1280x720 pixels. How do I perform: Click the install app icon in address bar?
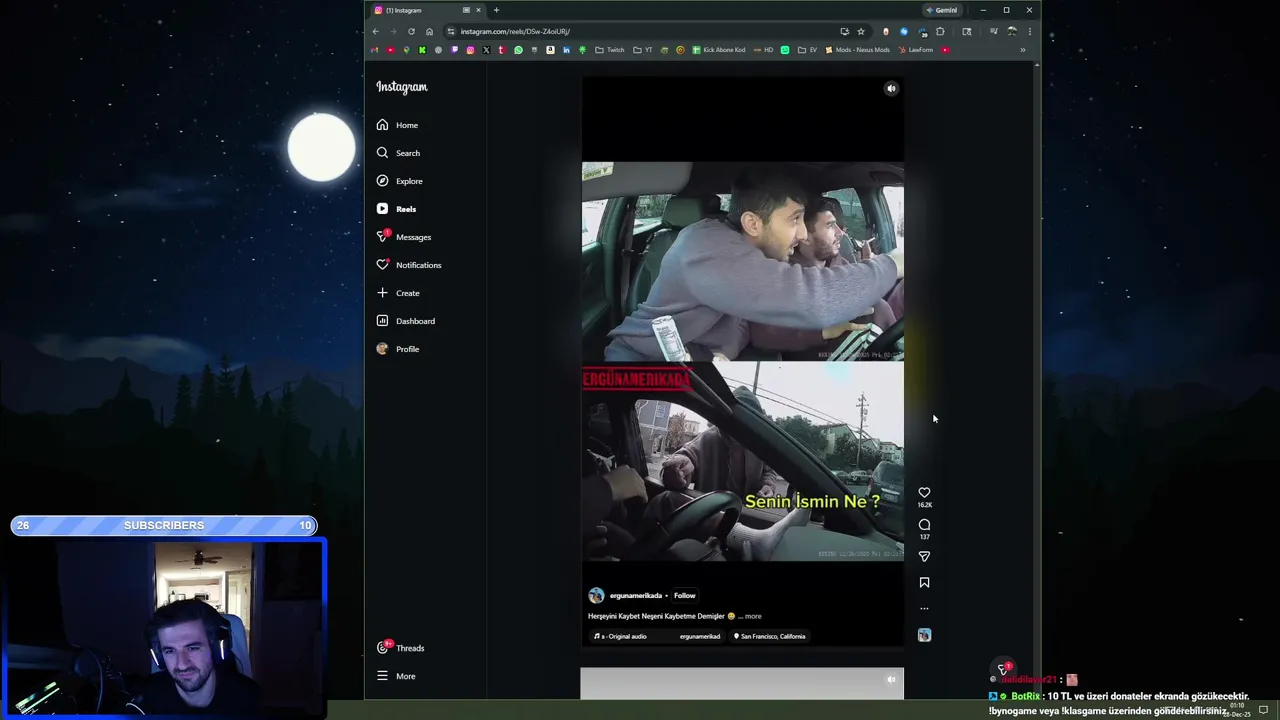click(x=844, y=31)
